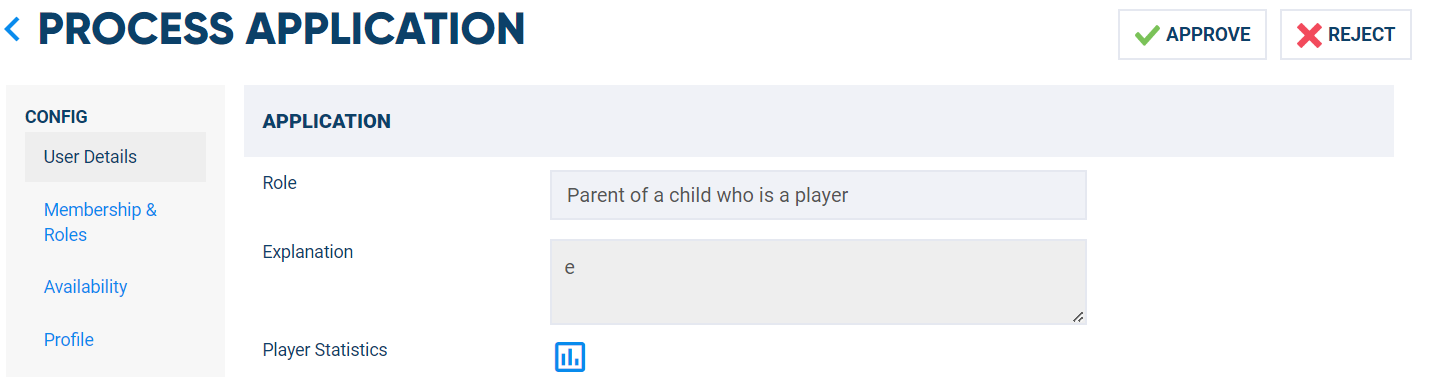This screenshot has height=377, width=1436.
Task: Go back using the blue chevron arrow
Action: (x=12, y=31)
